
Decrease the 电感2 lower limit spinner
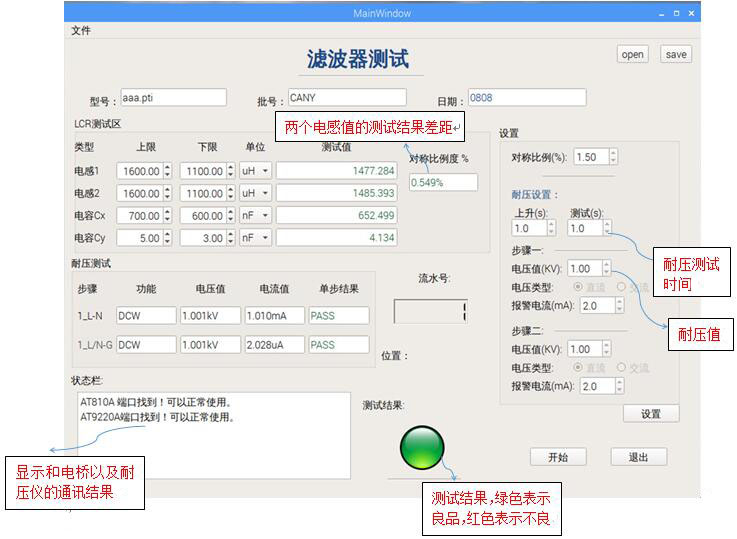pos(231,197)
